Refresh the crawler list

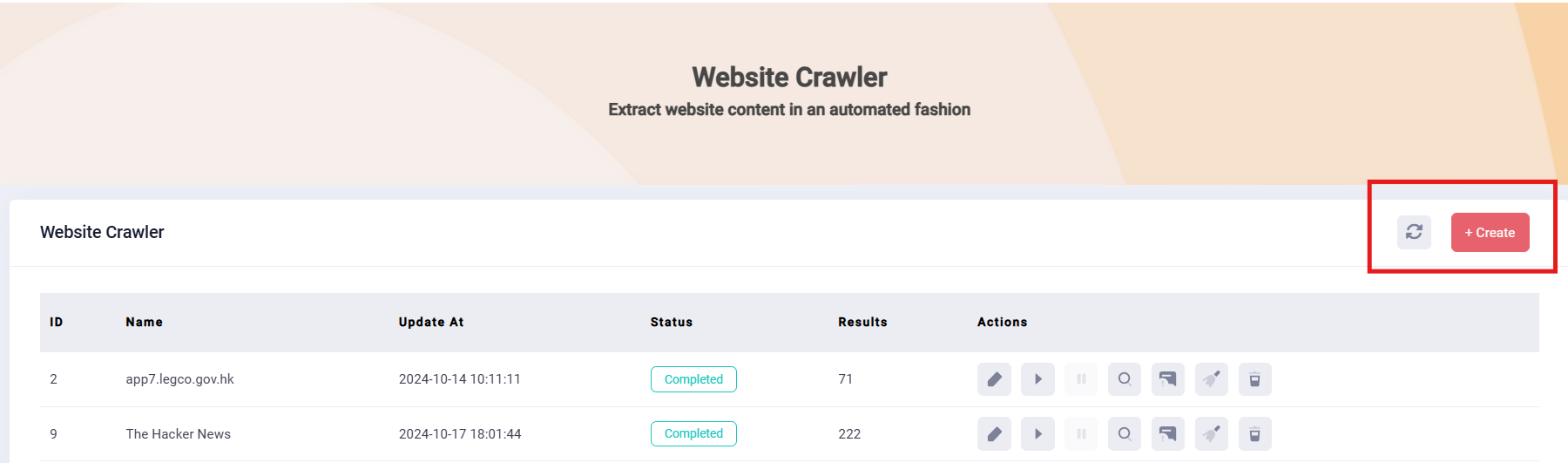1414,232
